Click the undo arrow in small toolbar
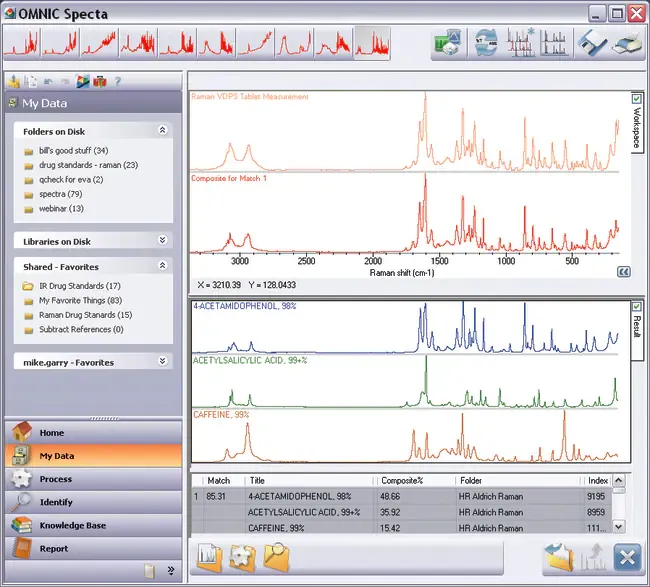Image resolution: width=650 pixels, height=587 pixels. click(49, 82)
